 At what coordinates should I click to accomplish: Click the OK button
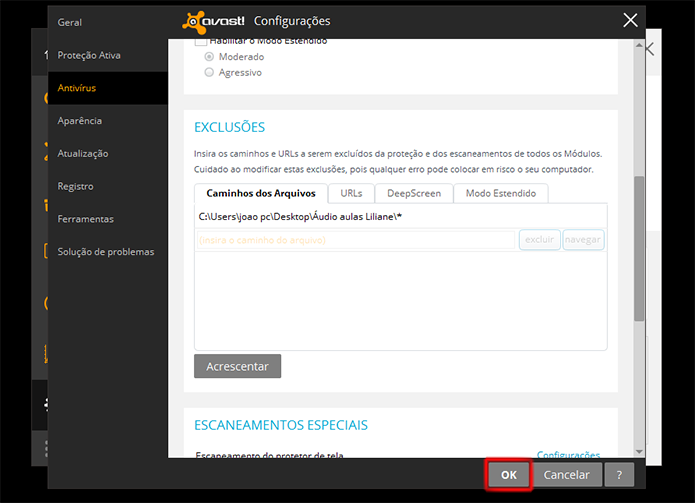tap(508, 475)
